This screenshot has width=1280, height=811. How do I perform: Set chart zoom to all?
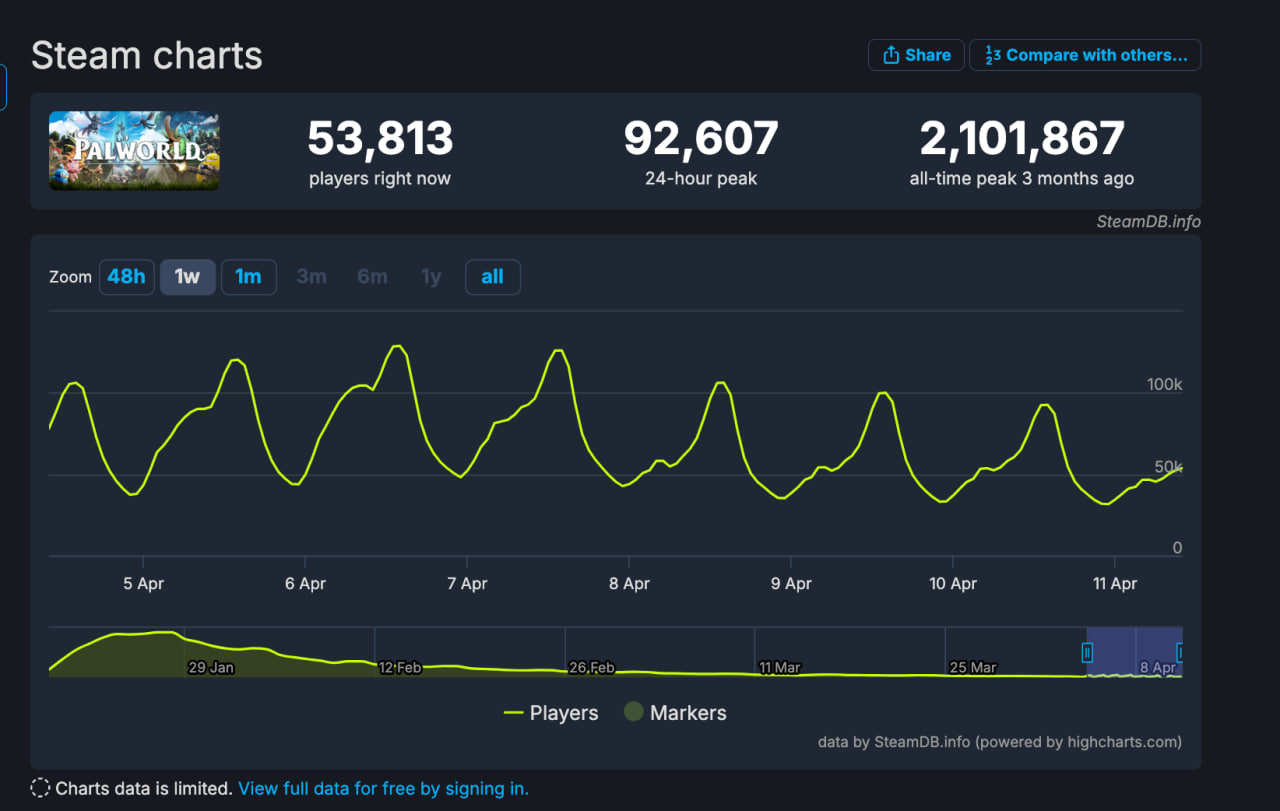click(x=493, y=277)
